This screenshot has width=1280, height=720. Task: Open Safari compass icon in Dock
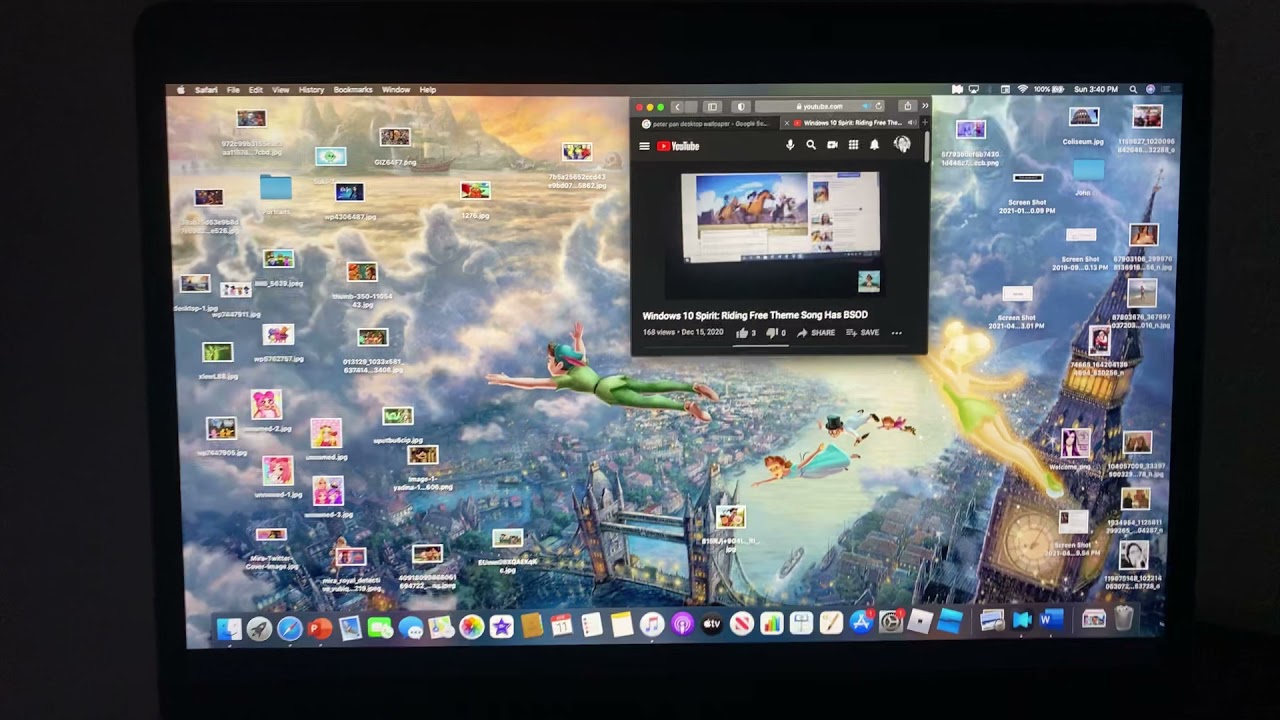pos(290,628)
